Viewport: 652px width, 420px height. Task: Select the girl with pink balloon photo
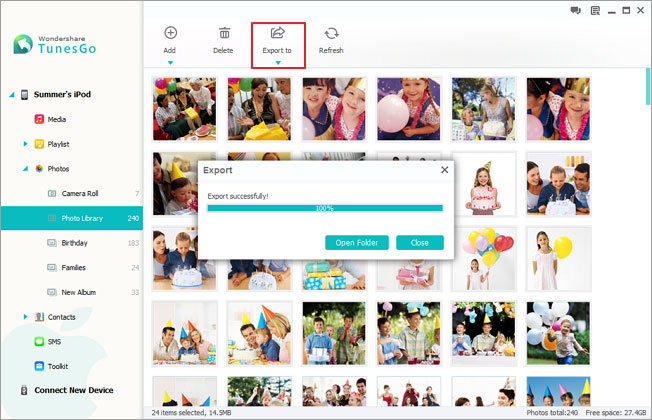[x=409, y=109]
